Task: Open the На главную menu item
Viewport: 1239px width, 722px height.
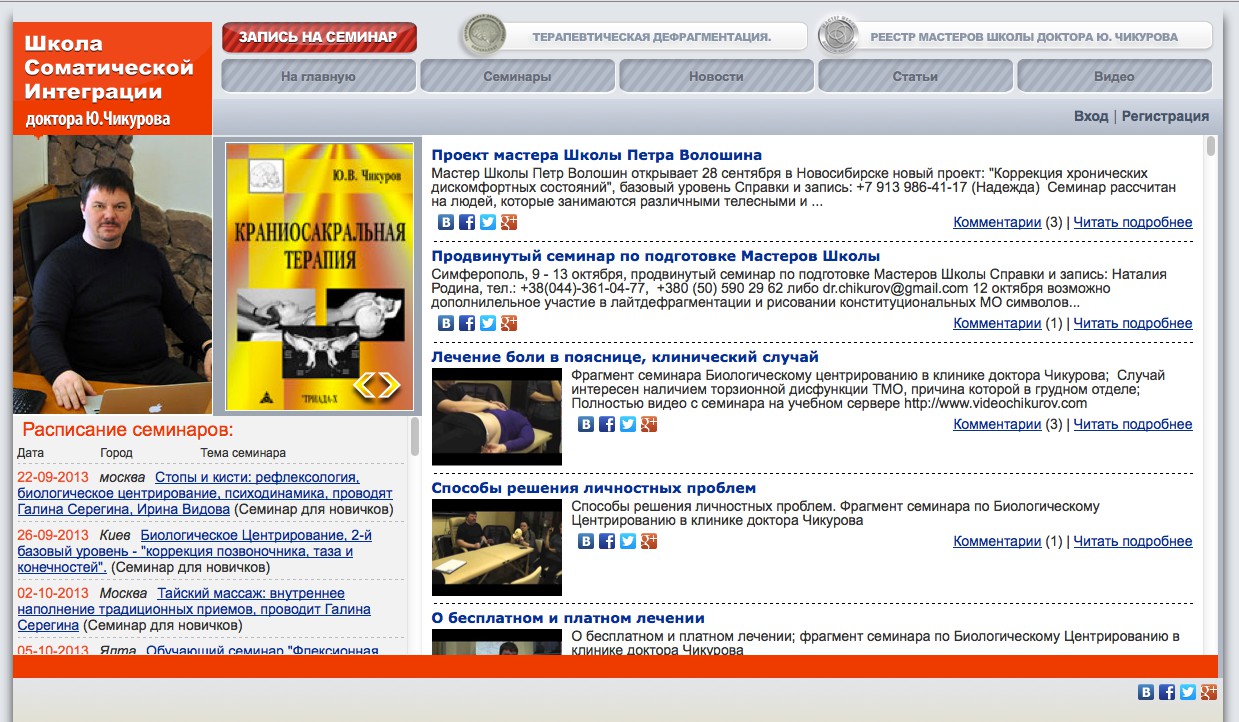Action: [x=318, y=76]
